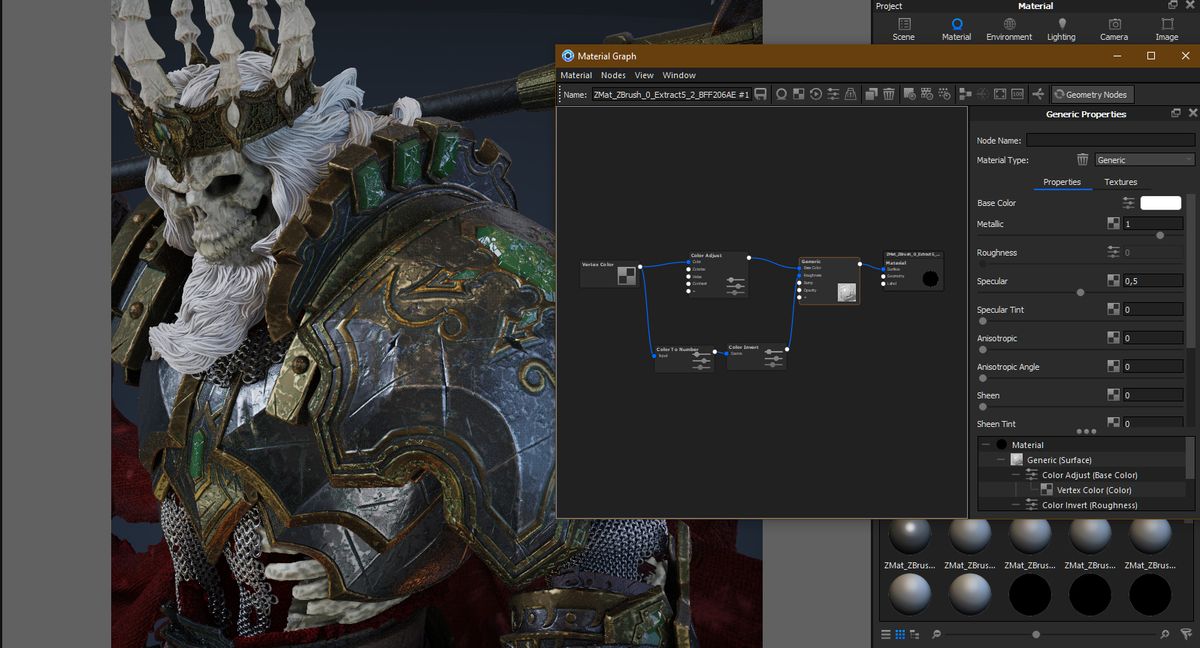Viewport: 1200px width, 648px height.
Task: Delete the material with the trash icon
Action: click(x=888, y=93)
